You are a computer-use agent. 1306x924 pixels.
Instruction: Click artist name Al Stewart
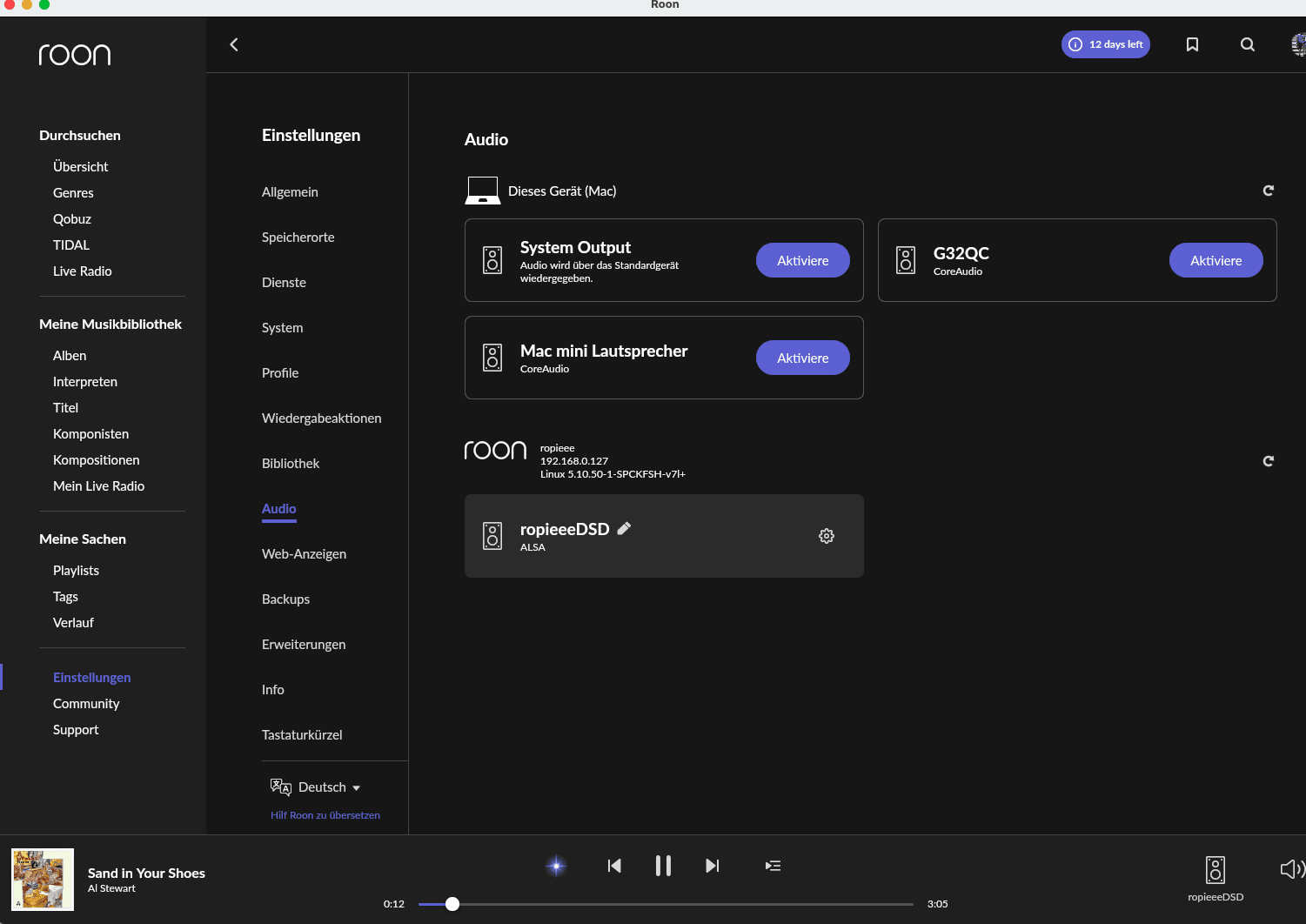[111, 888]
